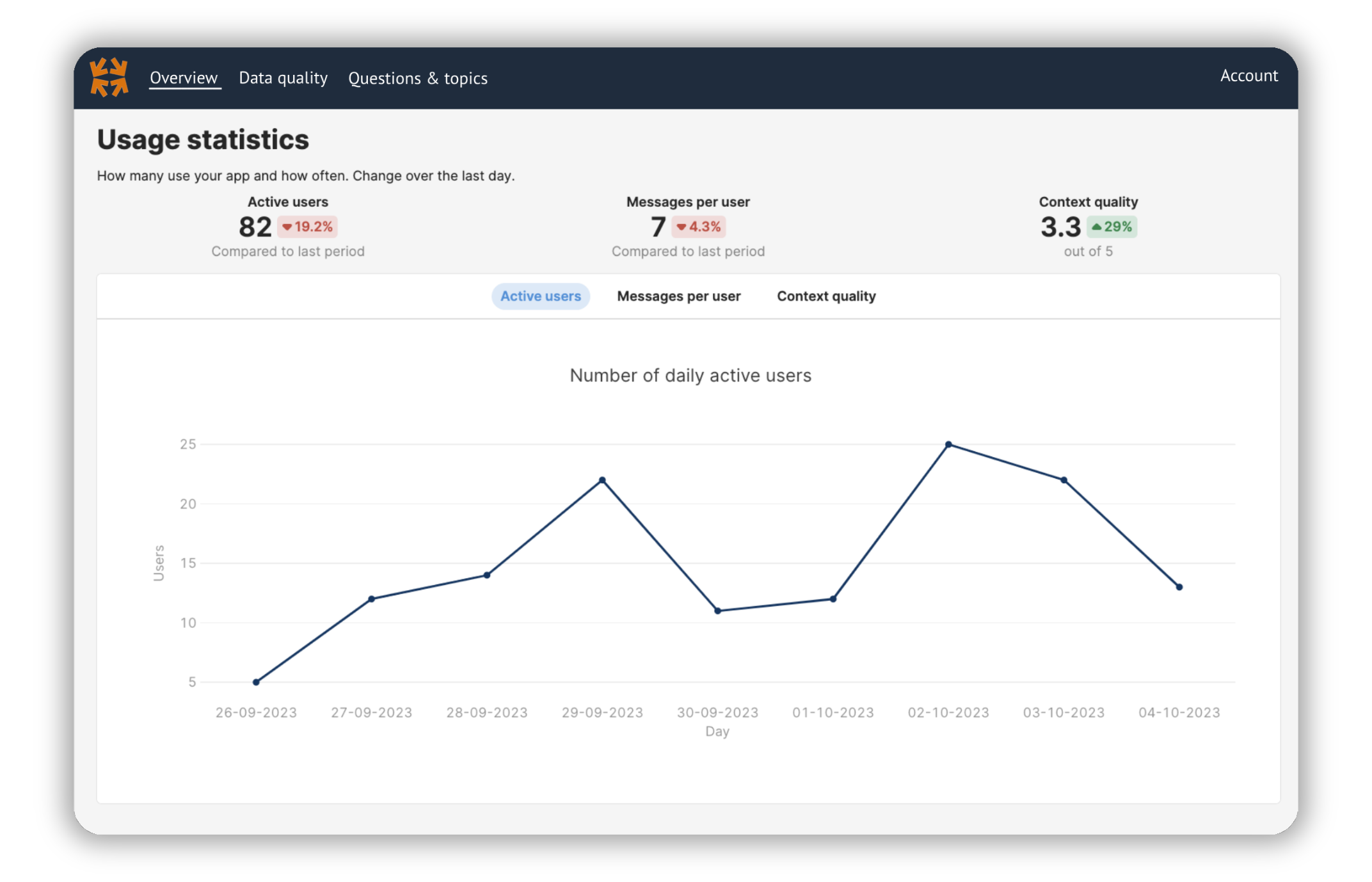Click the chart title Number of daily active users
Image resolution: width=1372 pixels, height=882 pixels.
690,375
